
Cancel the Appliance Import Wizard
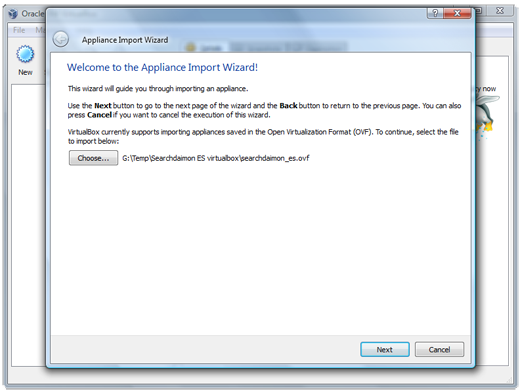pyautogui.click(x=439, y=349)
